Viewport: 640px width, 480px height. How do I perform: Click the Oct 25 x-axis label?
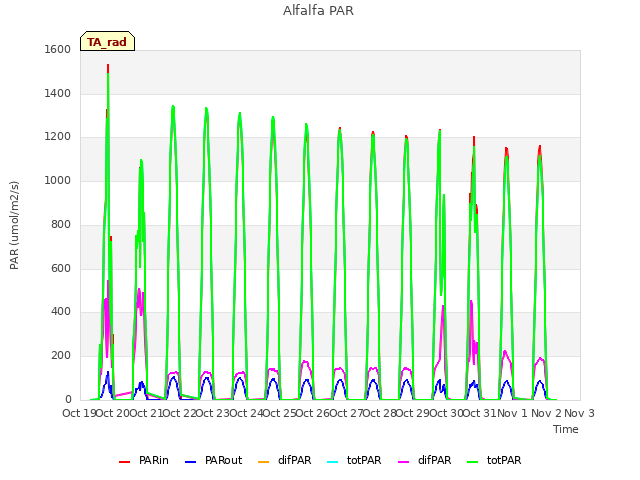pyautogui.click(x=279, y=413)
